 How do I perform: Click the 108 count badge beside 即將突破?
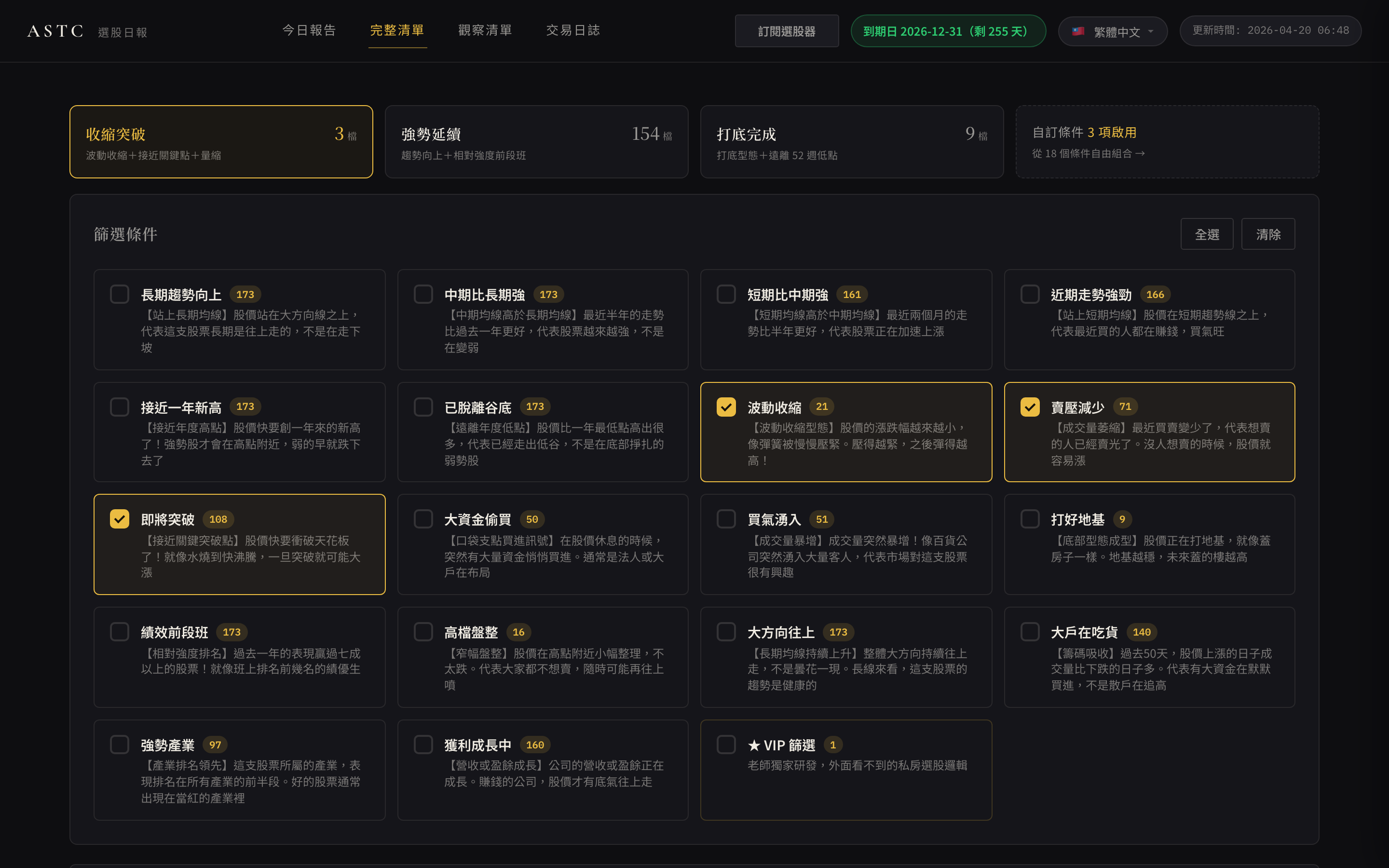pyautogui.click(x=218, y=519)
